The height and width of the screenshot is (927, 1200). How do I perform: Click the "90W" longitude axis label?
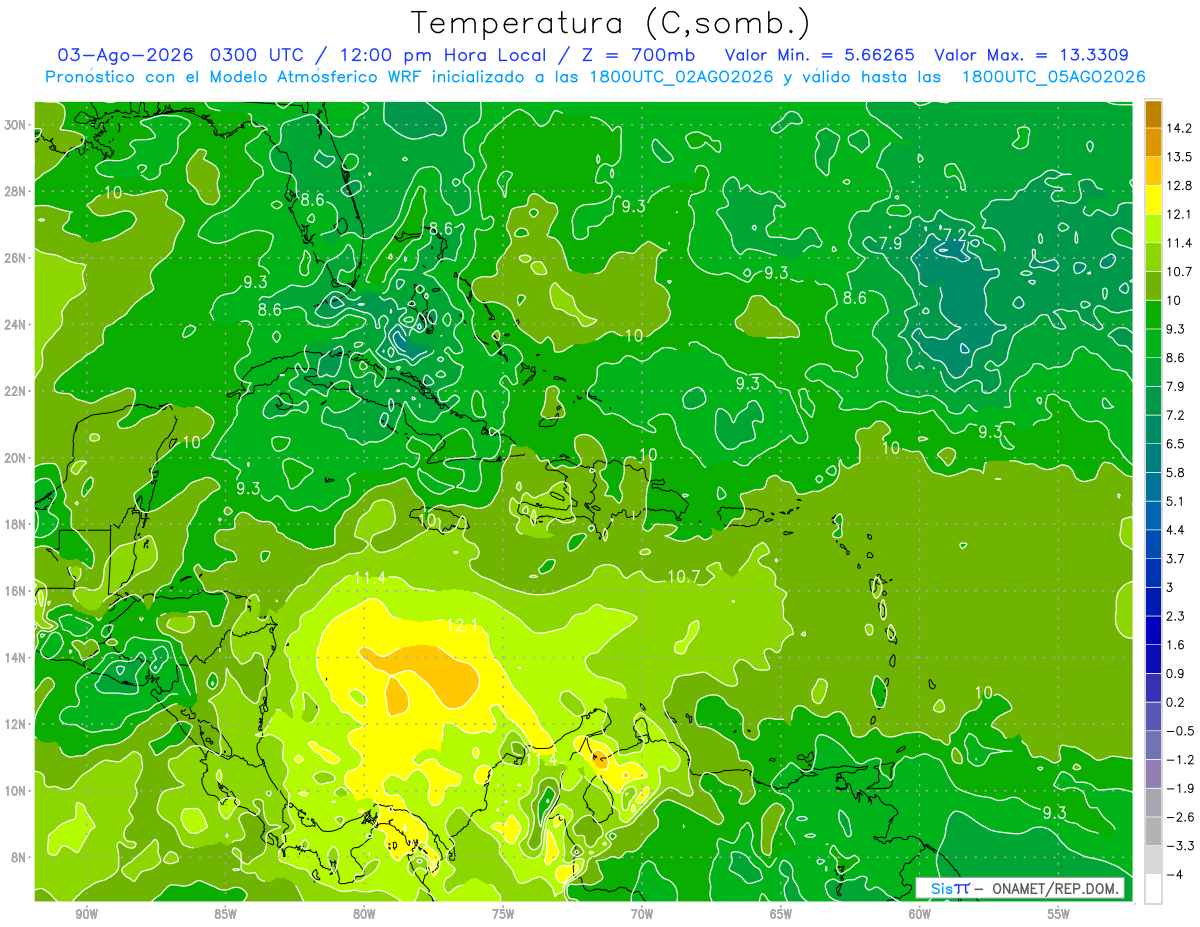click(87, 914)
